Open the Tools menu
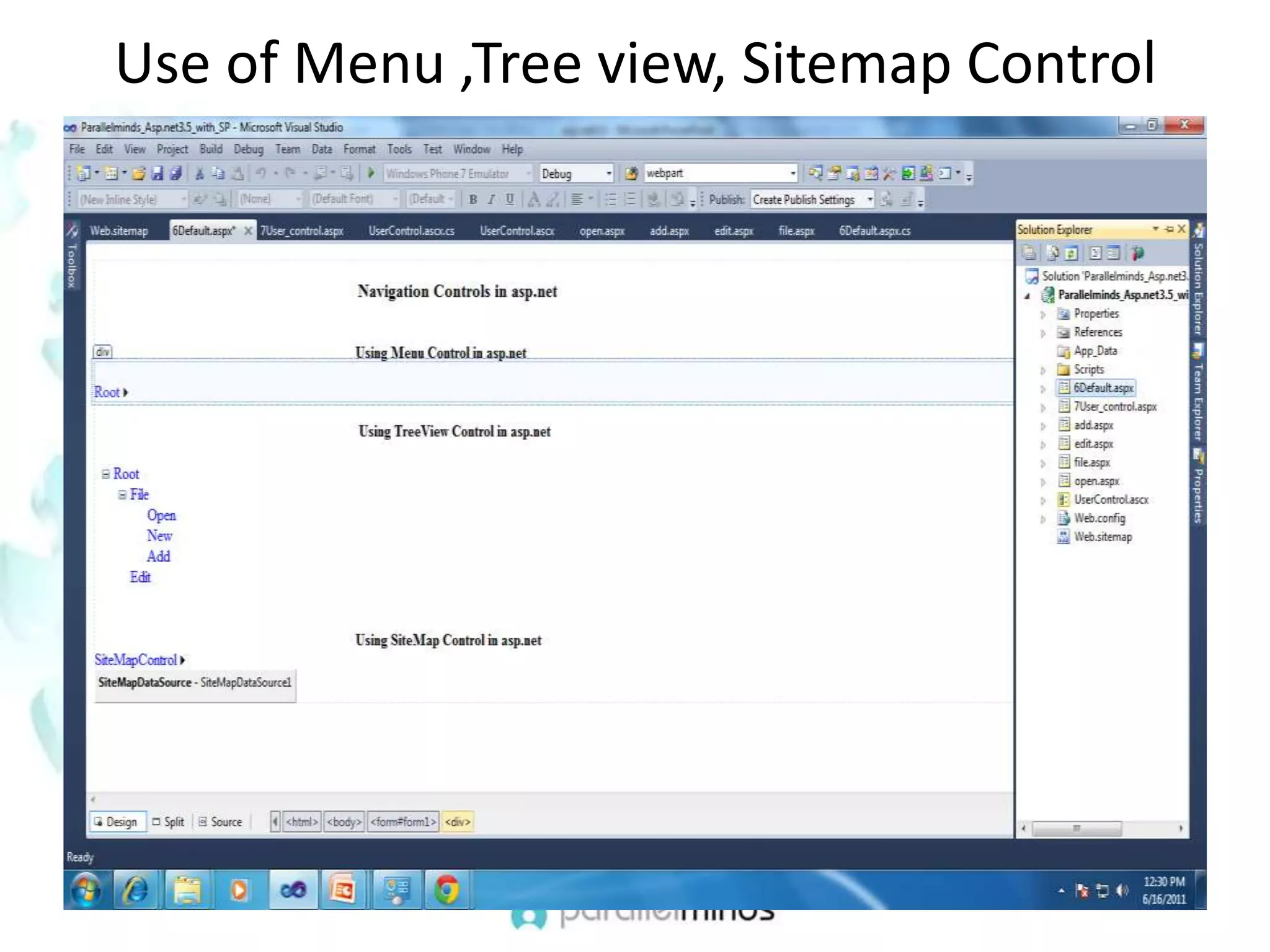The width and height of the screenshot is (1270, 952). 399,149
